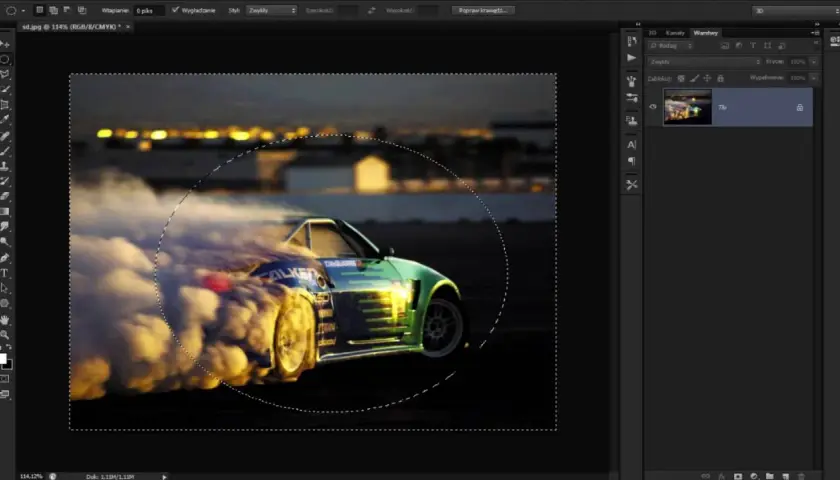Image resolution: width=840 pixels, height=480 pixels.
Task: Toggle Quick Mask mode
Action: click(5, 379)
